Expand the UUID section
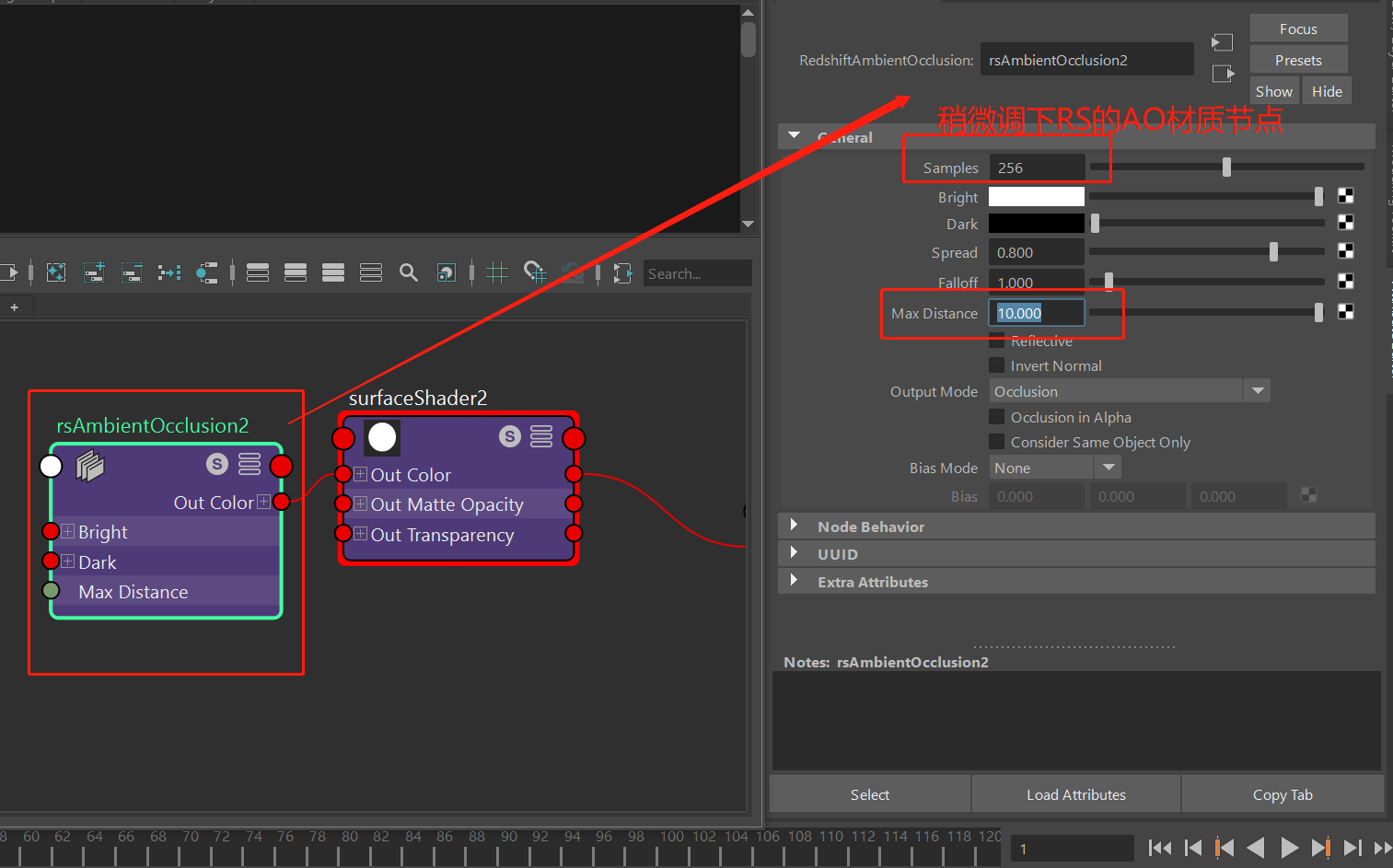The image size is (1393, 868). tap(794, 553)
